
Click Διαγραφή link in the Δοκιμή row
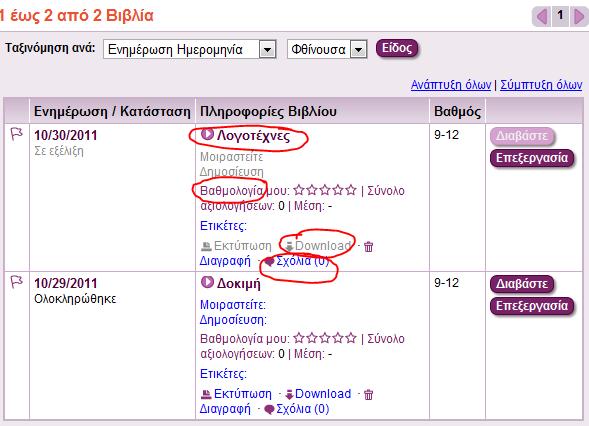[x=225, y=409]
